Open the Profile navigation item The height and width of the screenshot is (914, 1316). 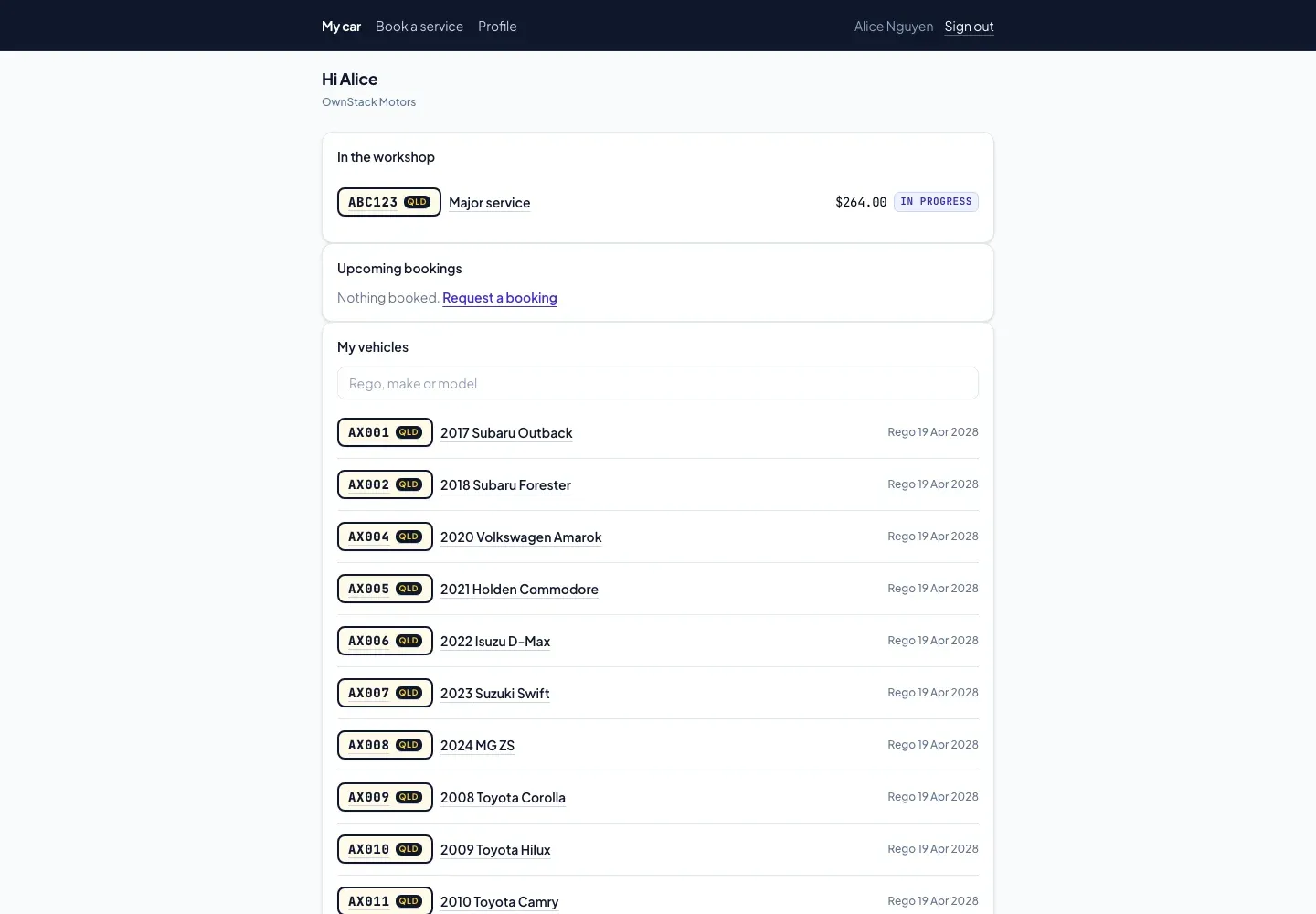click(x=497, y=26)
